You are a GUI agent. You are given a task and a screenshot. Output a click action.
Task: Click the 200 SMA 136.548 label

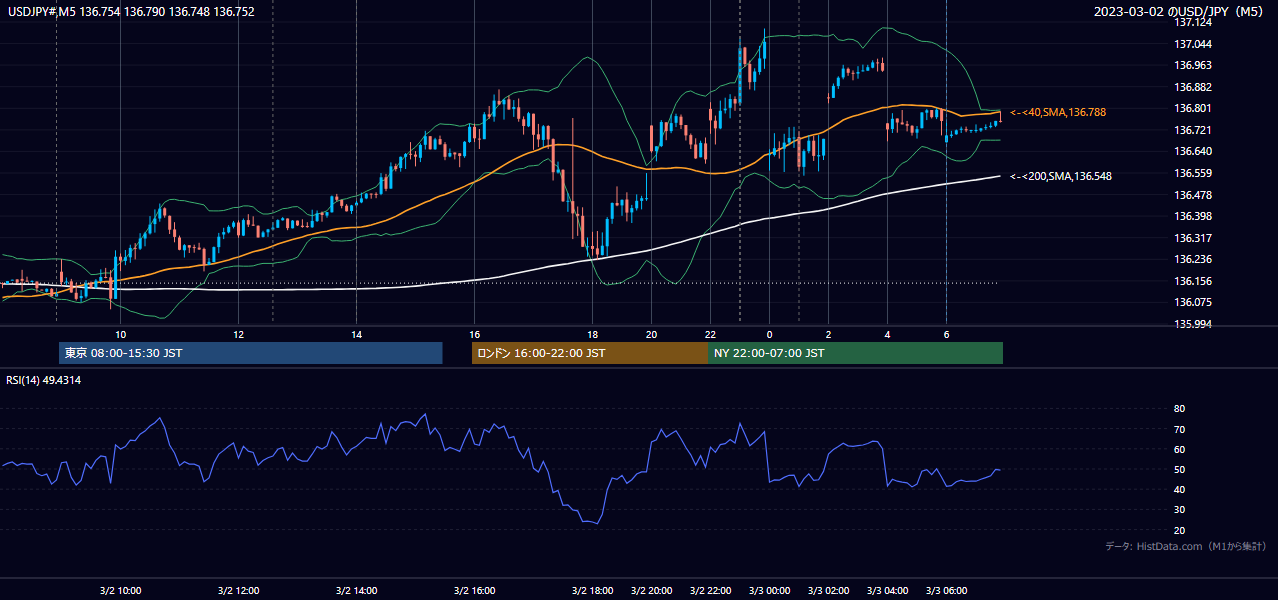pos(1061,176)
